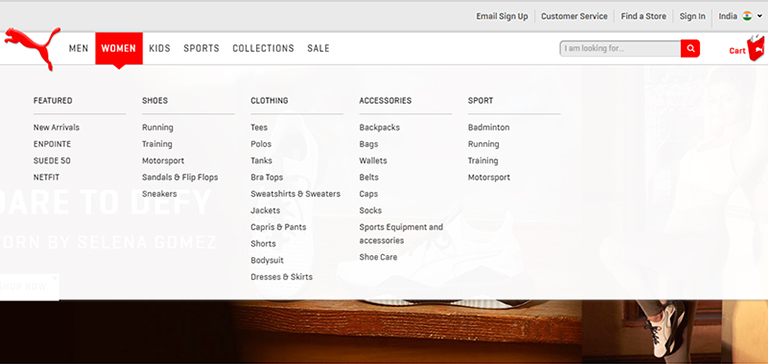Select Badminton under Sport

pos(489,127)
